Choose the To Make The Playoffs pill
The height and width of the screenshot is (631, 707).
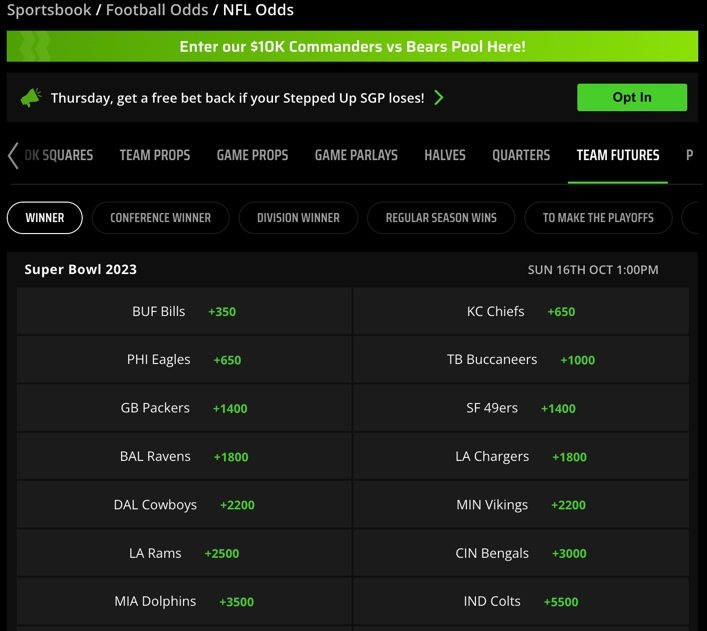pos(598,218)
